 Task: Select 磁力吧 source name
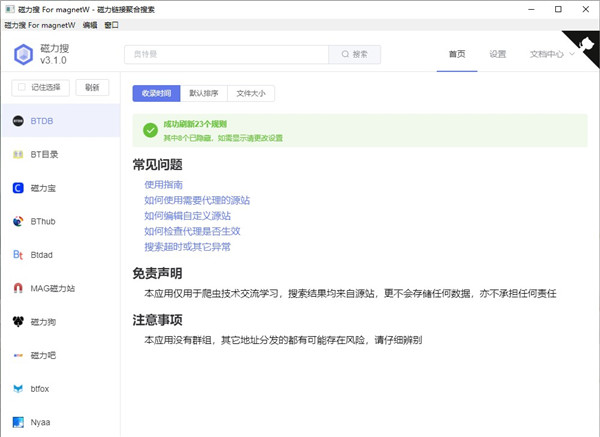pos(43,355)
